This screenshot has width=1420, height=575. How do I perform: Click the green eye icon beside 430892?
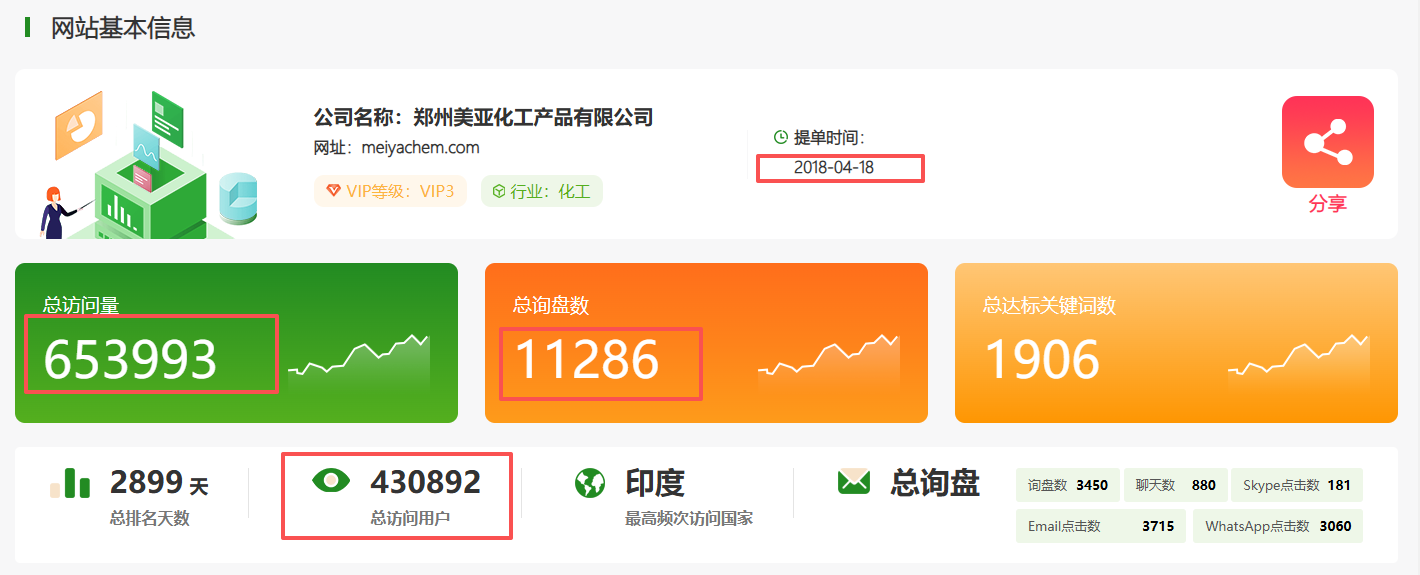(332, 481)
